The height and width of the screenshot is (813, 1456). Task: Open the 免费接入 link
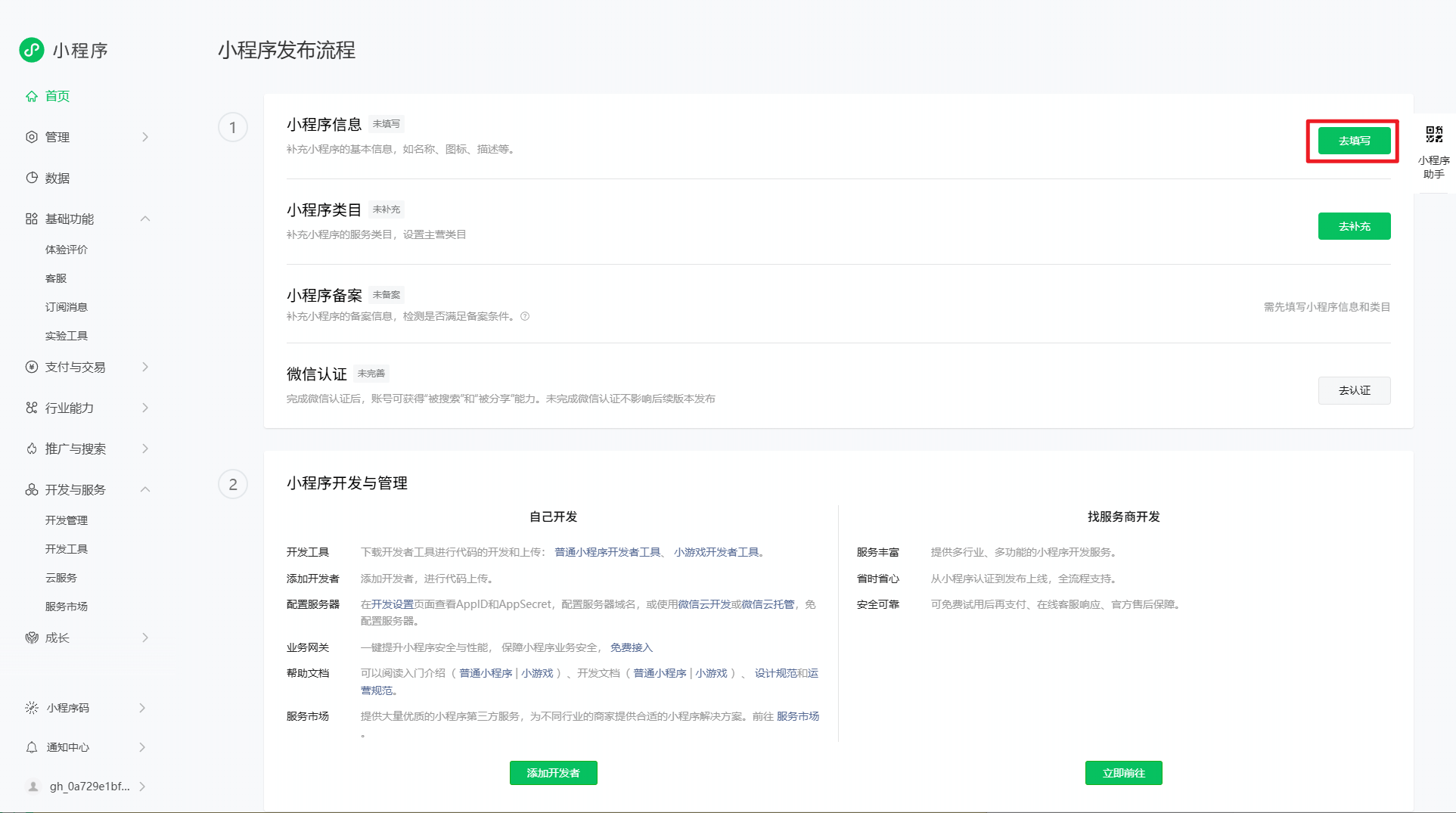(x=632, y=647)
